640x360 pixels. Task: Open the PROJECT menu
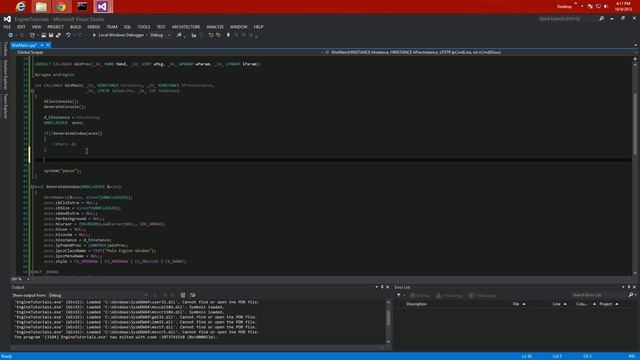pyautogui.click(x=55, y=27)
